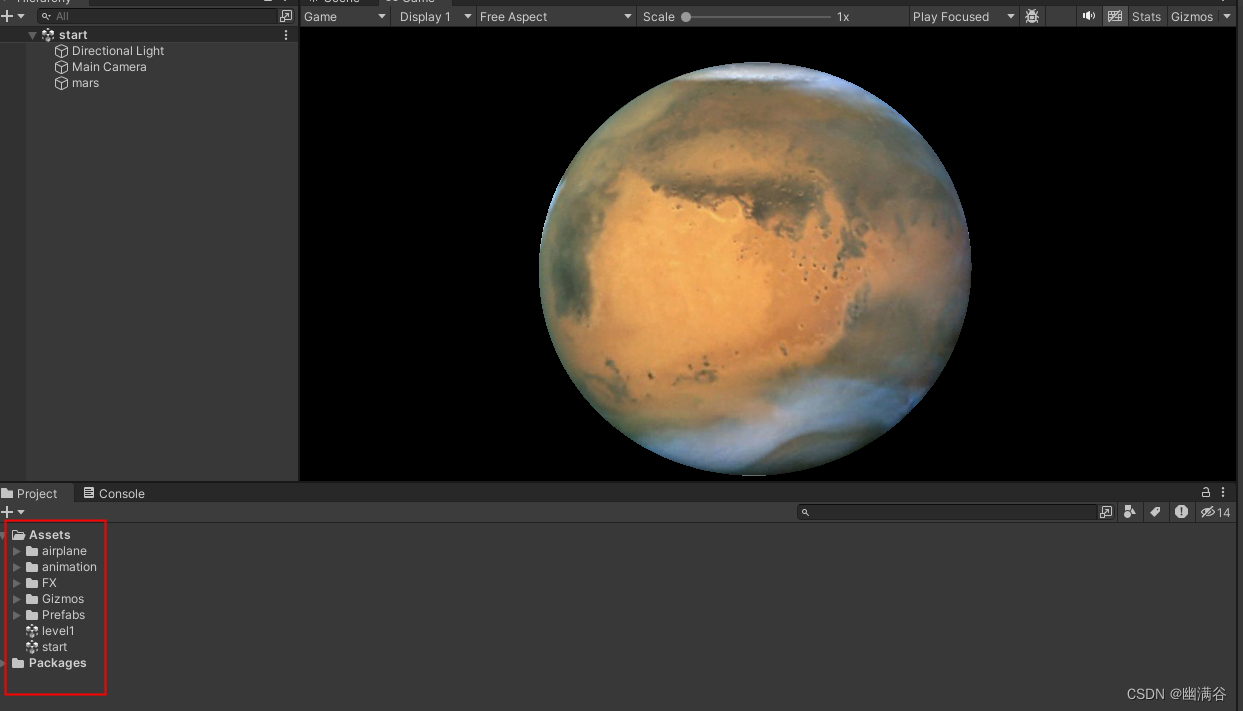Toggle Mute Audio in Game view

[1089, 16]
